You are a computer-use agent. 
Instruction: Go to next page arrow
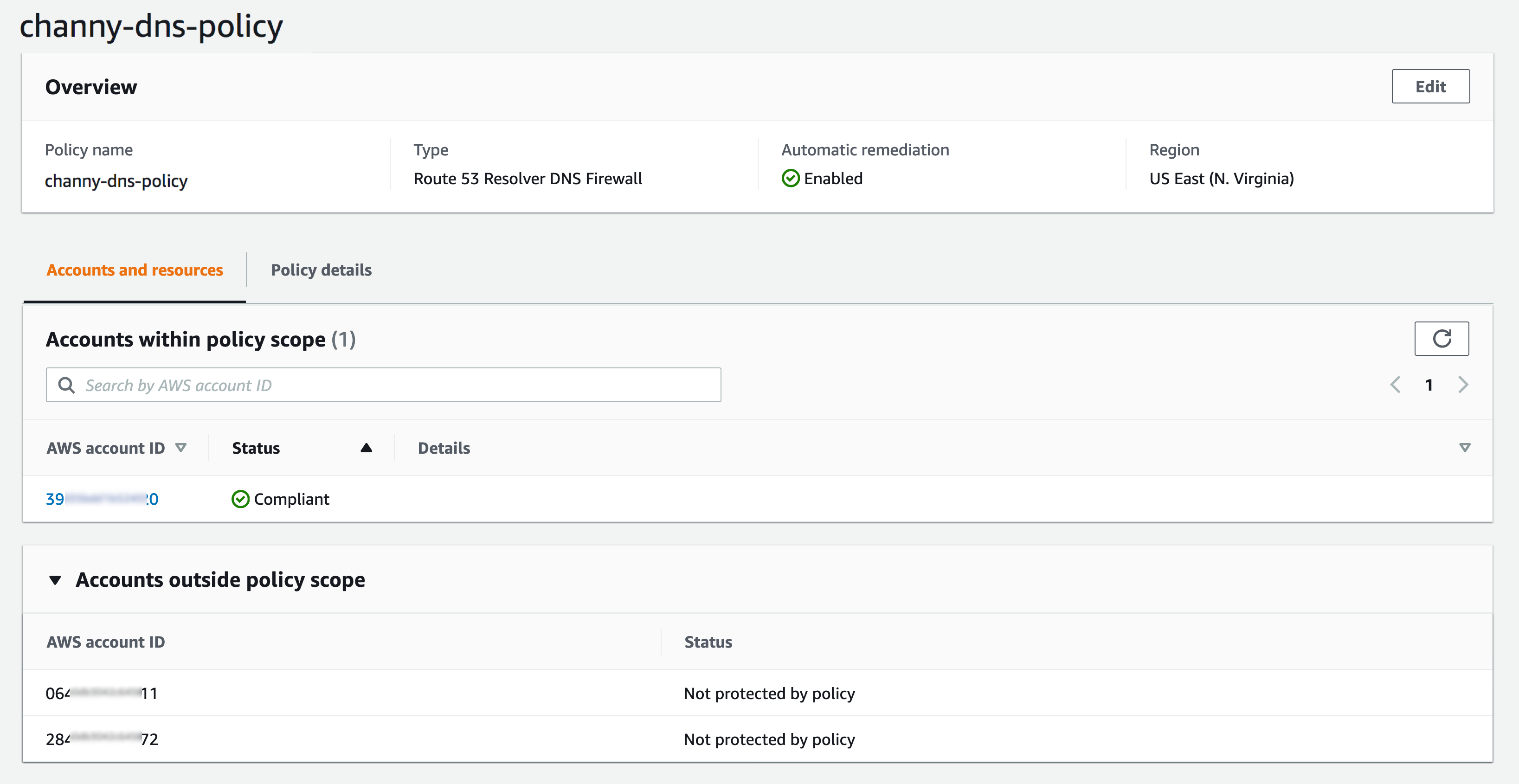1463,385
